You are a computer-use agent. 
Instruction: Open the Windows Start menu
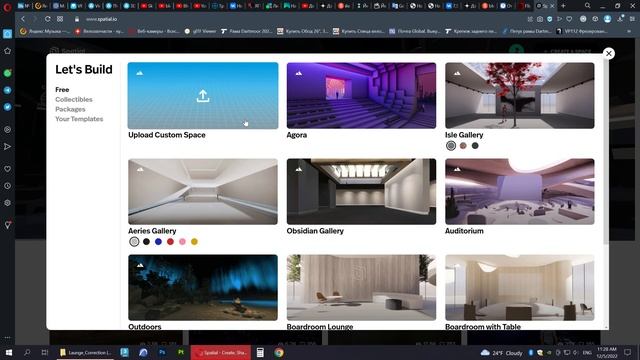(8, 352)
